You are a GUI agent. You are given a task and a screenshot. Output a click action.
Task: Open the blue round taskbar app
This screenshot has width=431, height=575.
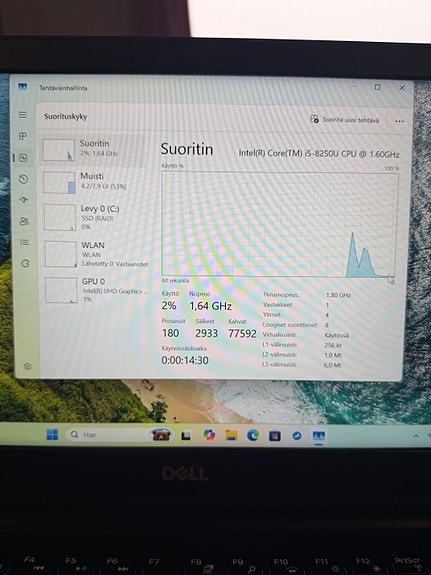coord(297,436)
